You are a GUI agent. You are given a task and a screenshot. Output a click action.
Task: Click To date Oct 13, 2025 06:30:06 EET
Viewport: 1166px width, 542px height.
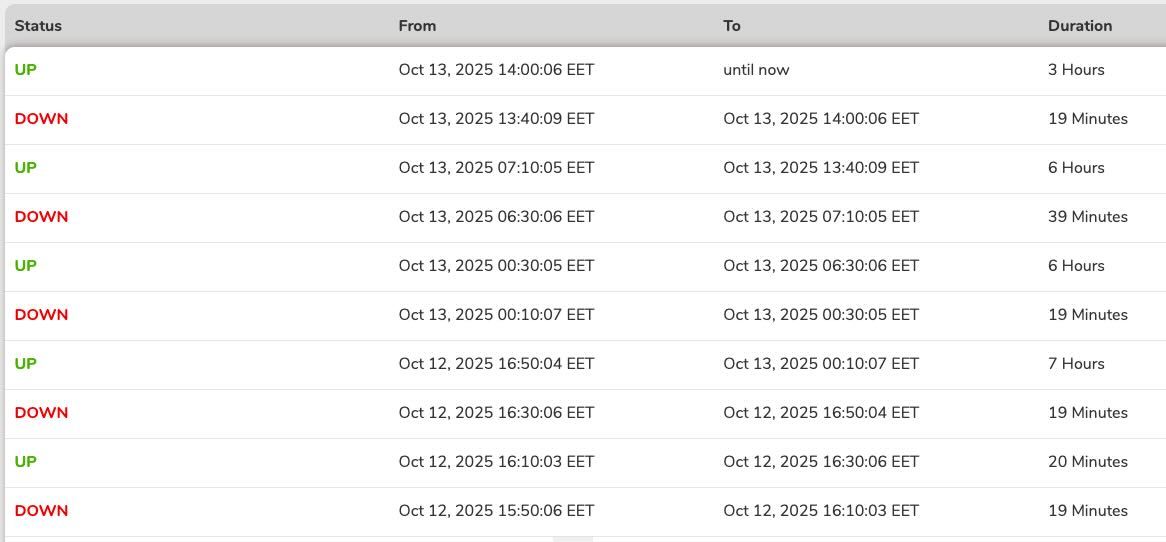point(821,266)
